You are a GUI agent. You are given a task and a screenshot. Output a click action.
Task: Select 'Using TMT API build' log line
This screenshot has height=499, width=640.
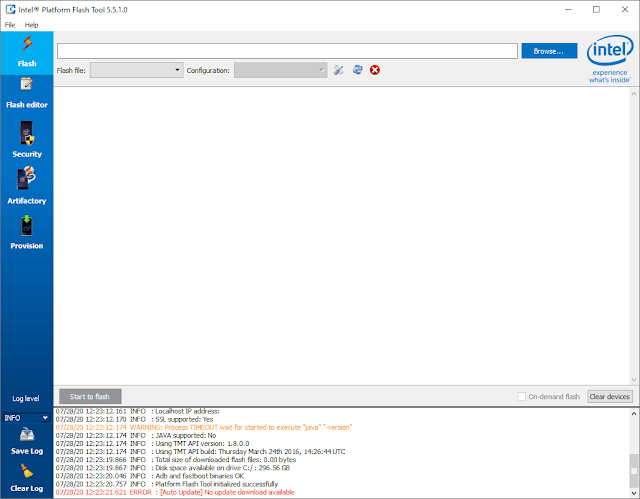point(200,452)
